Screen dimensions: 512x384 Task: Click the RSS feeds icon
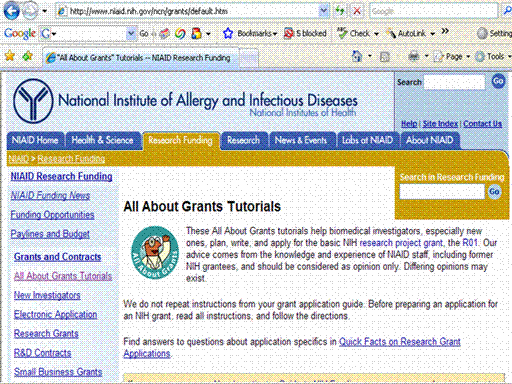(385, 57)
